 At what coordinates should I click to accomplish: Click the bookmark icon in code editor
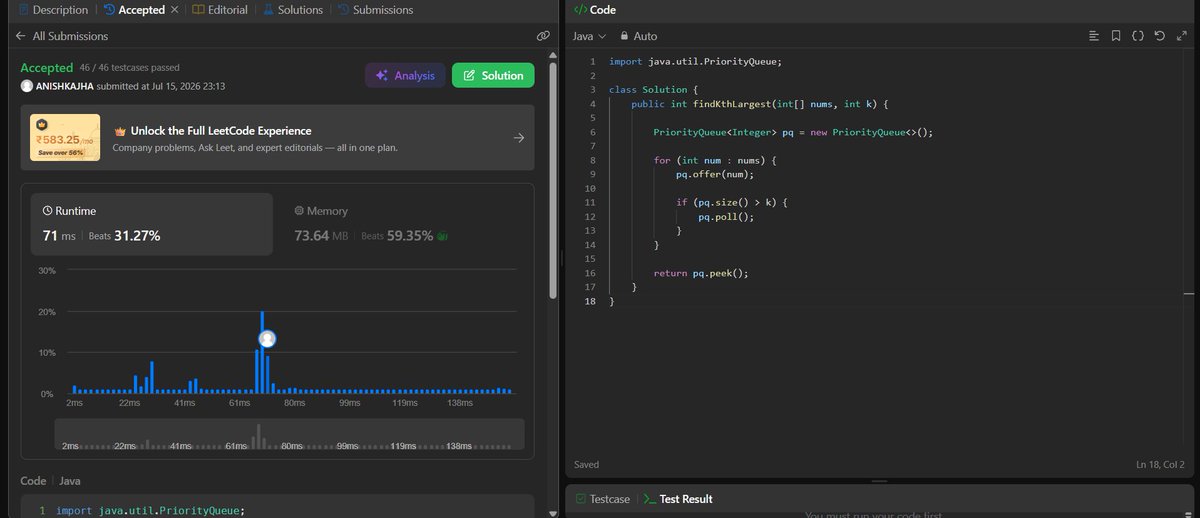1116,36
